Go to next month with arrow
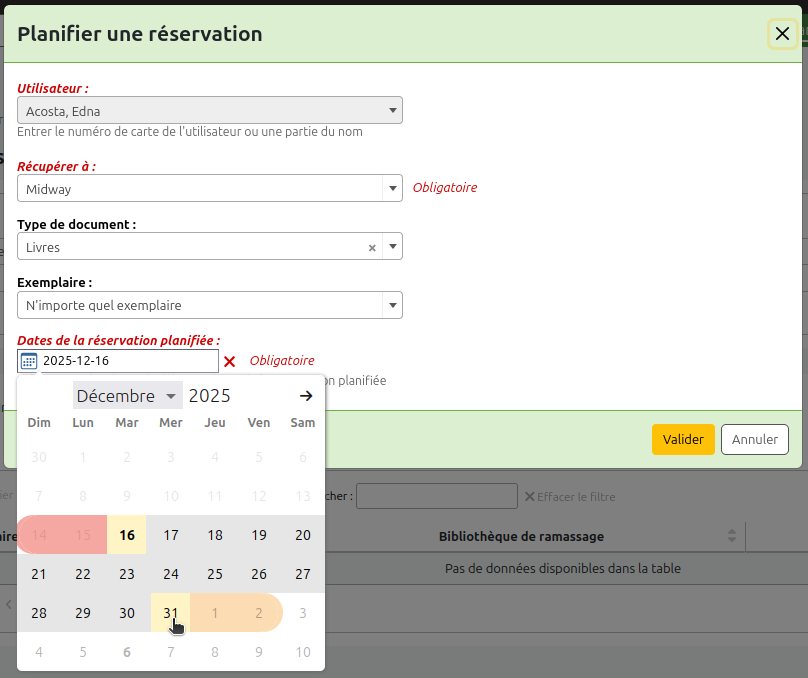Screen dimensions: 808x678 pyautogui.click(x=306, y=396)
